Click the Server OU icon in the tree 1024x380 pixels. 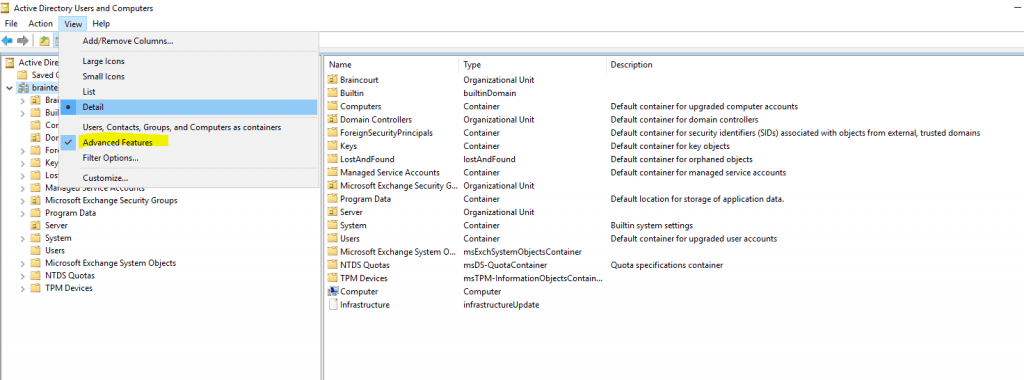[x=35, y=225]
